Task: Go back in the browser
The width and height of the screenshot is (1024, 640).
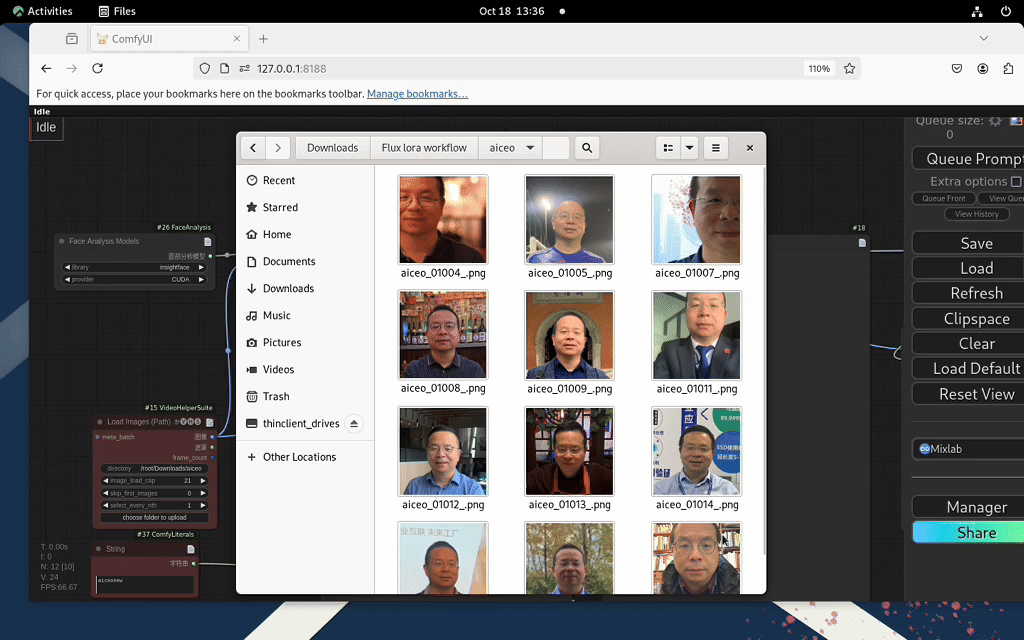Action: [x=46, y=69]
